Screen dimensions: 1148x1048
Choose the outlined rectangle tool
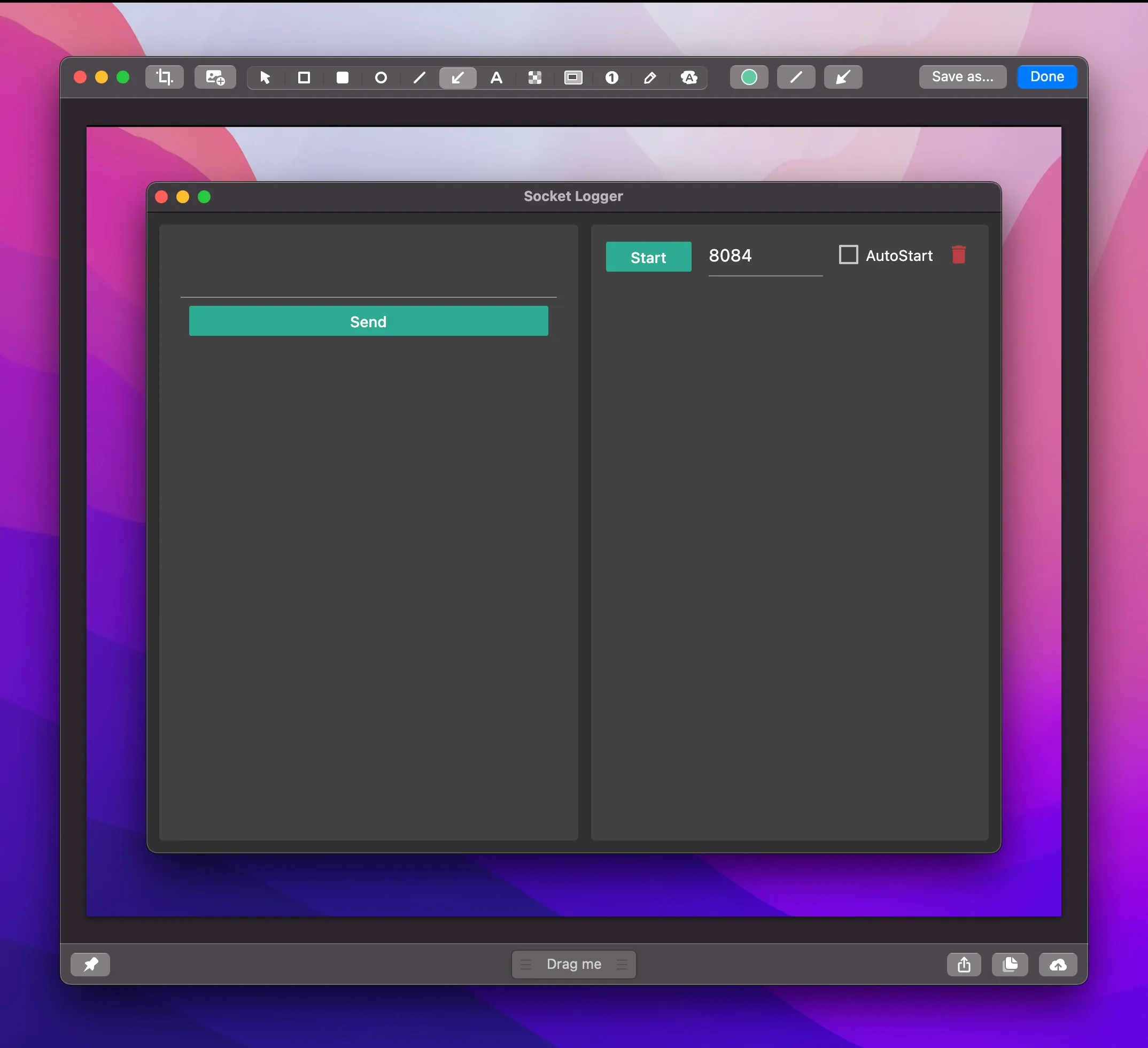[304, 78]
